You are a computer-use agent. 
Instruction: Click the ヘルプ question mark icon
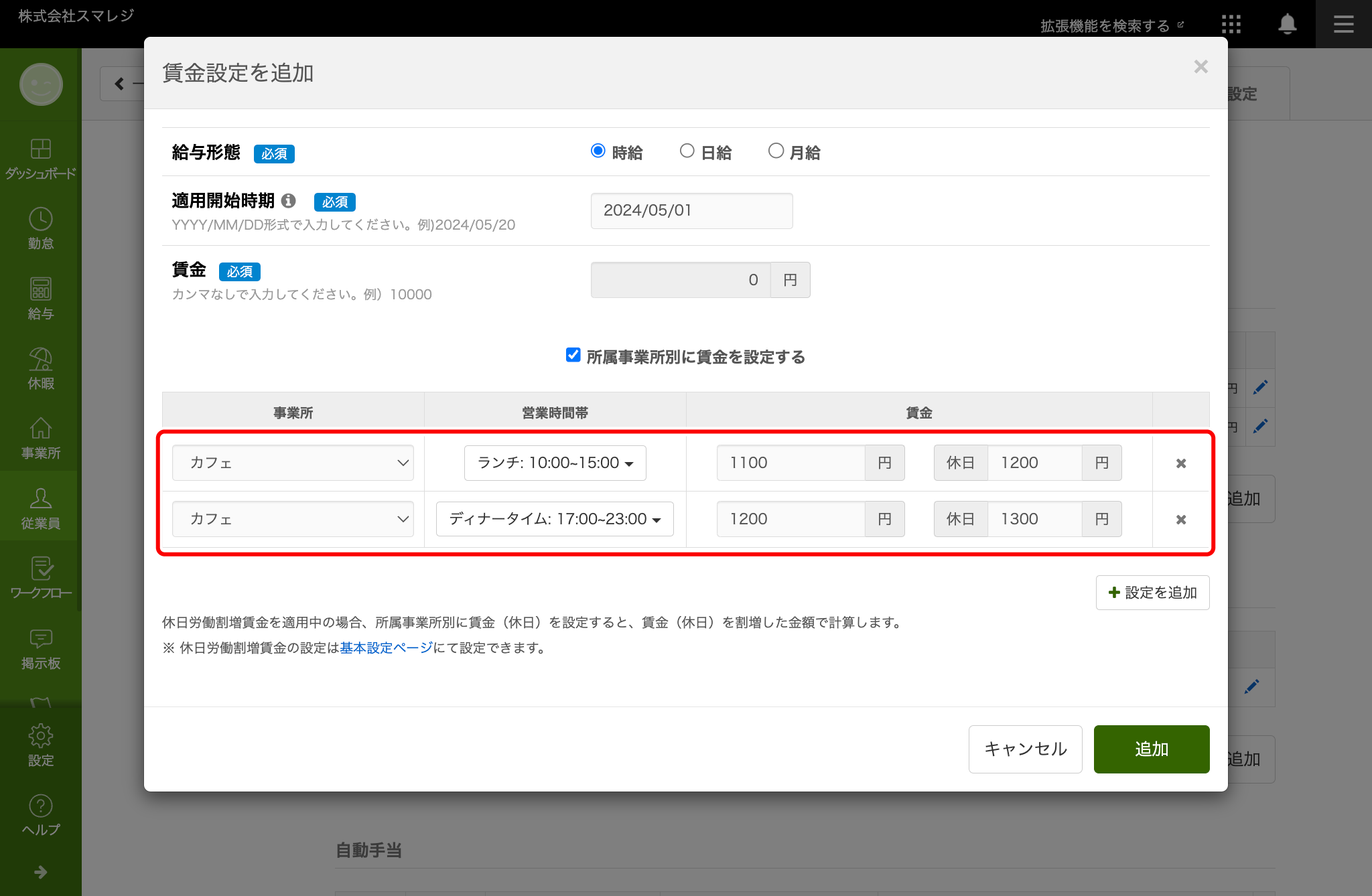coord(41,806)
